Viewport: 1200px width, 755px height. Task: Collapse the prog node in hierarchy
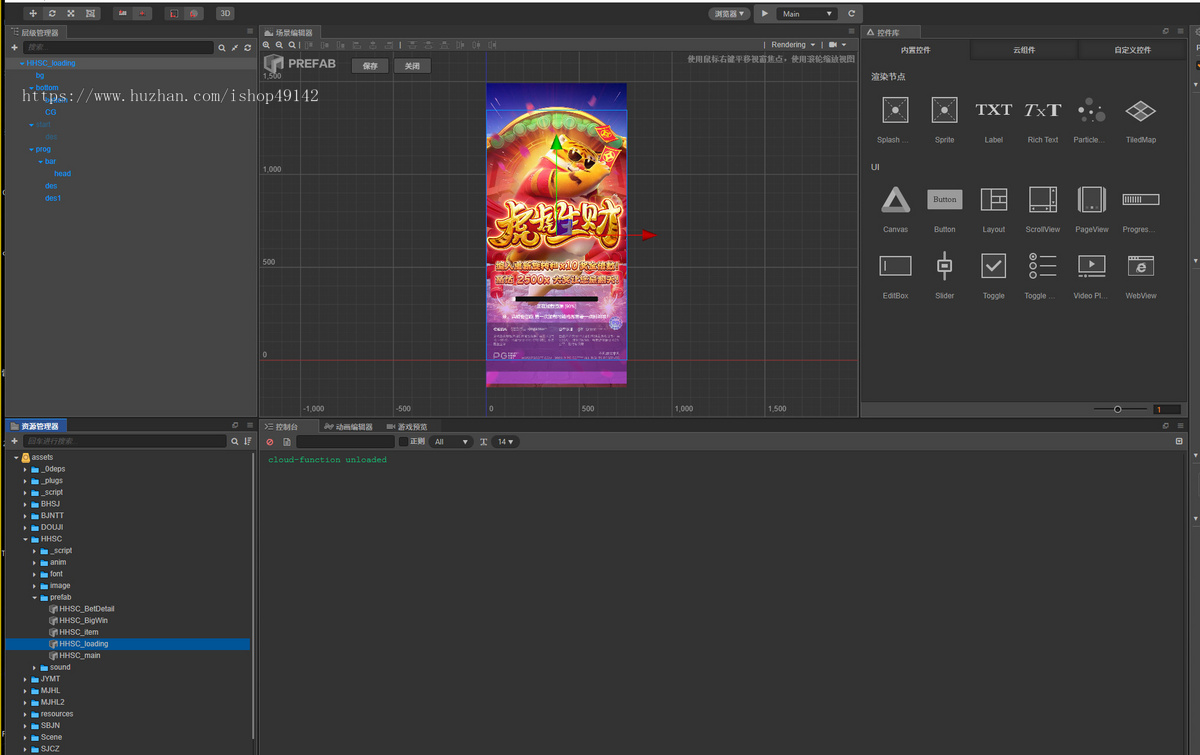click(x=32, y=149)
